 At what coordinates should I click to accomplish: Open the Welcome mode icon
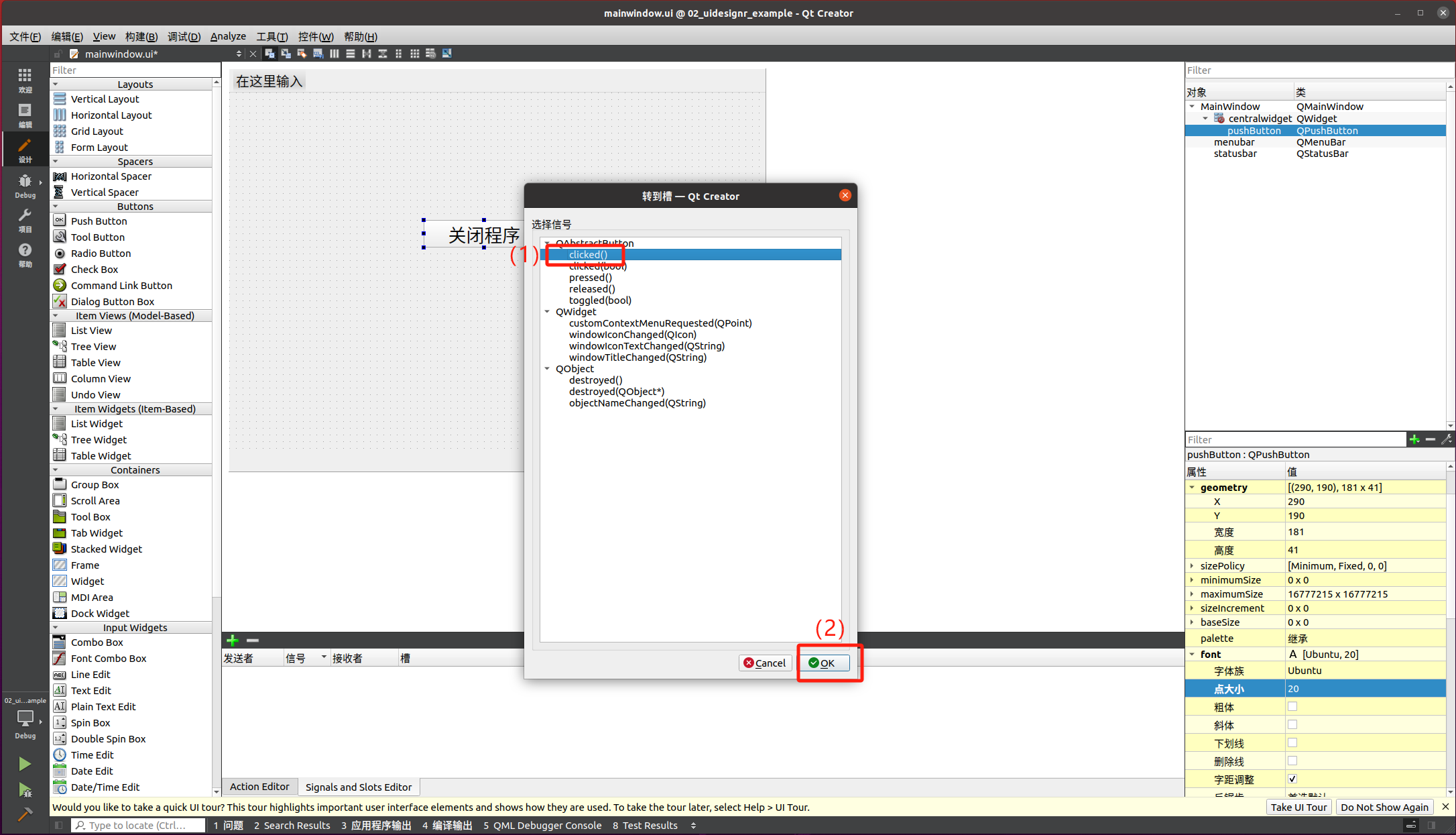25,79
